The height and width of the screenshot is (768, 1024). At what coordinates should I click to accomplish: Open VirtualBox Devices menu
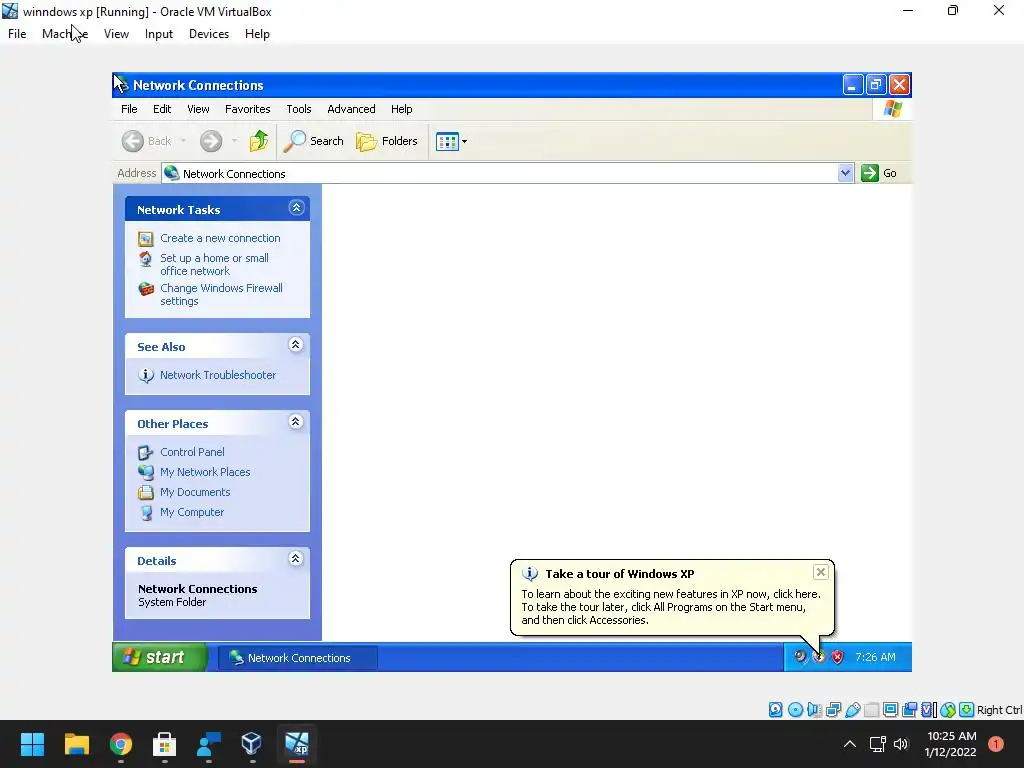209,34
